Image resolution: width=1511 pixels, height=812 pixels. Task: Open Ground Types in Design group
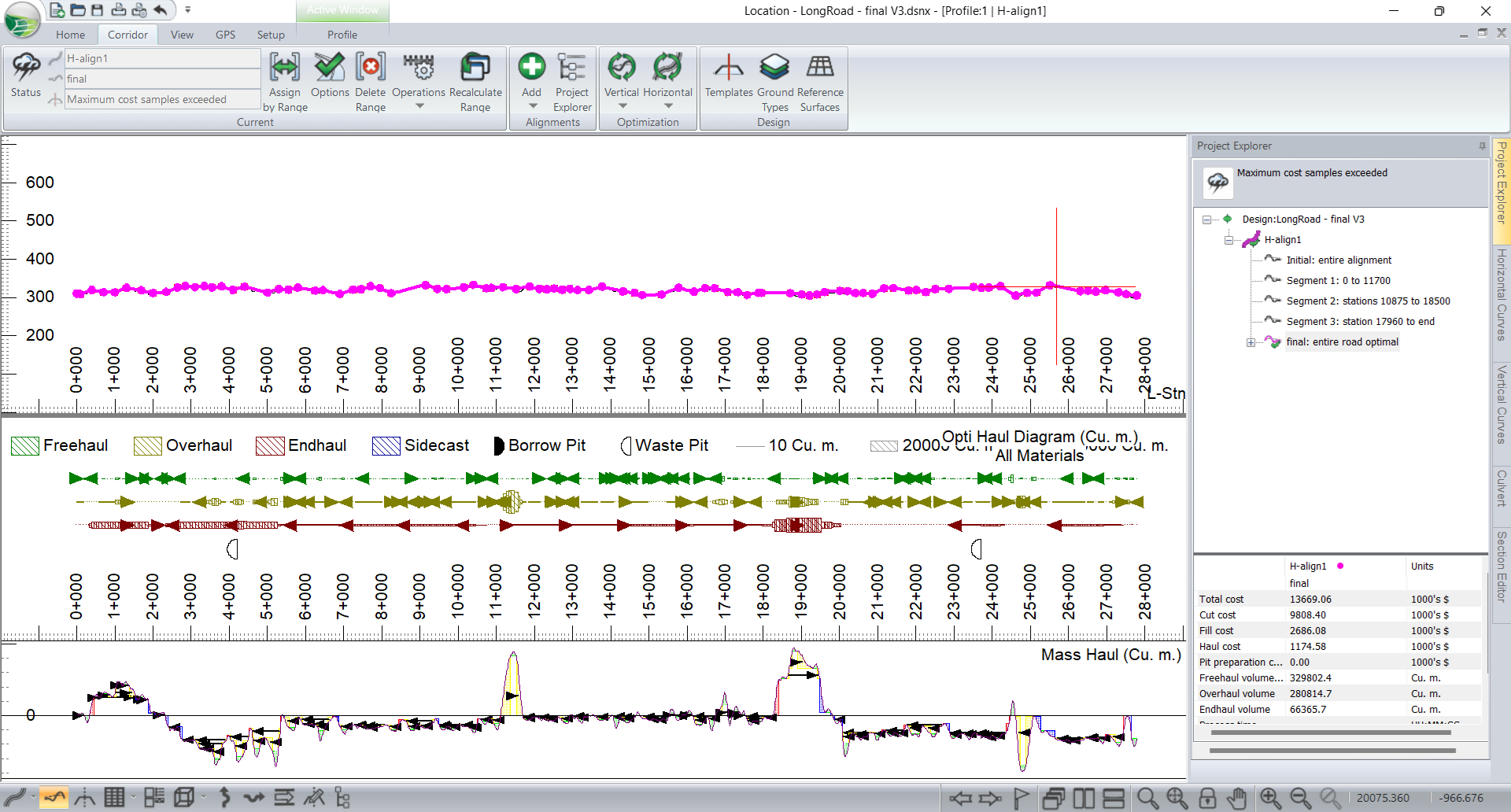pos(775,83)
